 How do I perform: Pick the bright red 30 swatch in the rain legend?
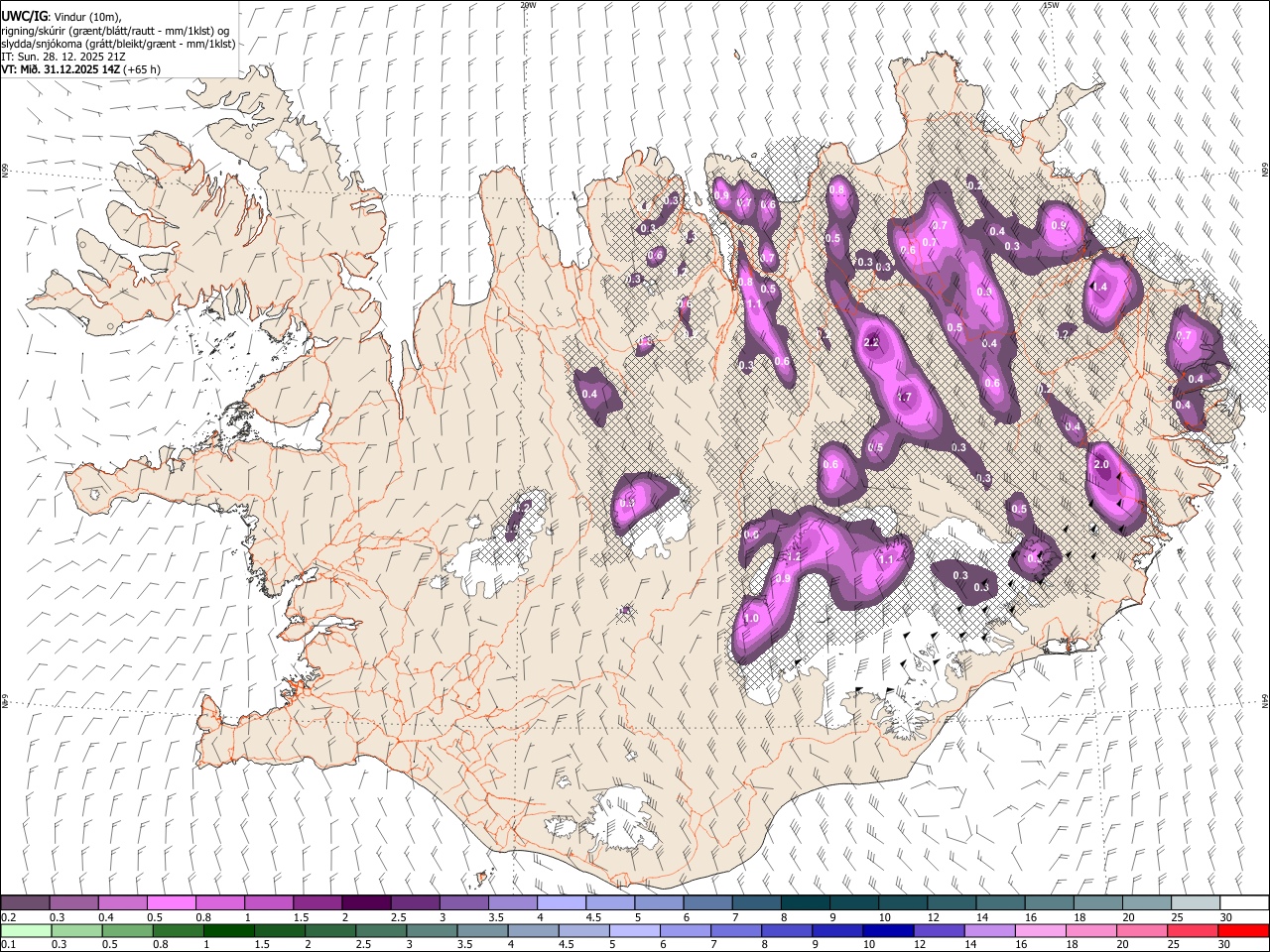pos(1244,930)
